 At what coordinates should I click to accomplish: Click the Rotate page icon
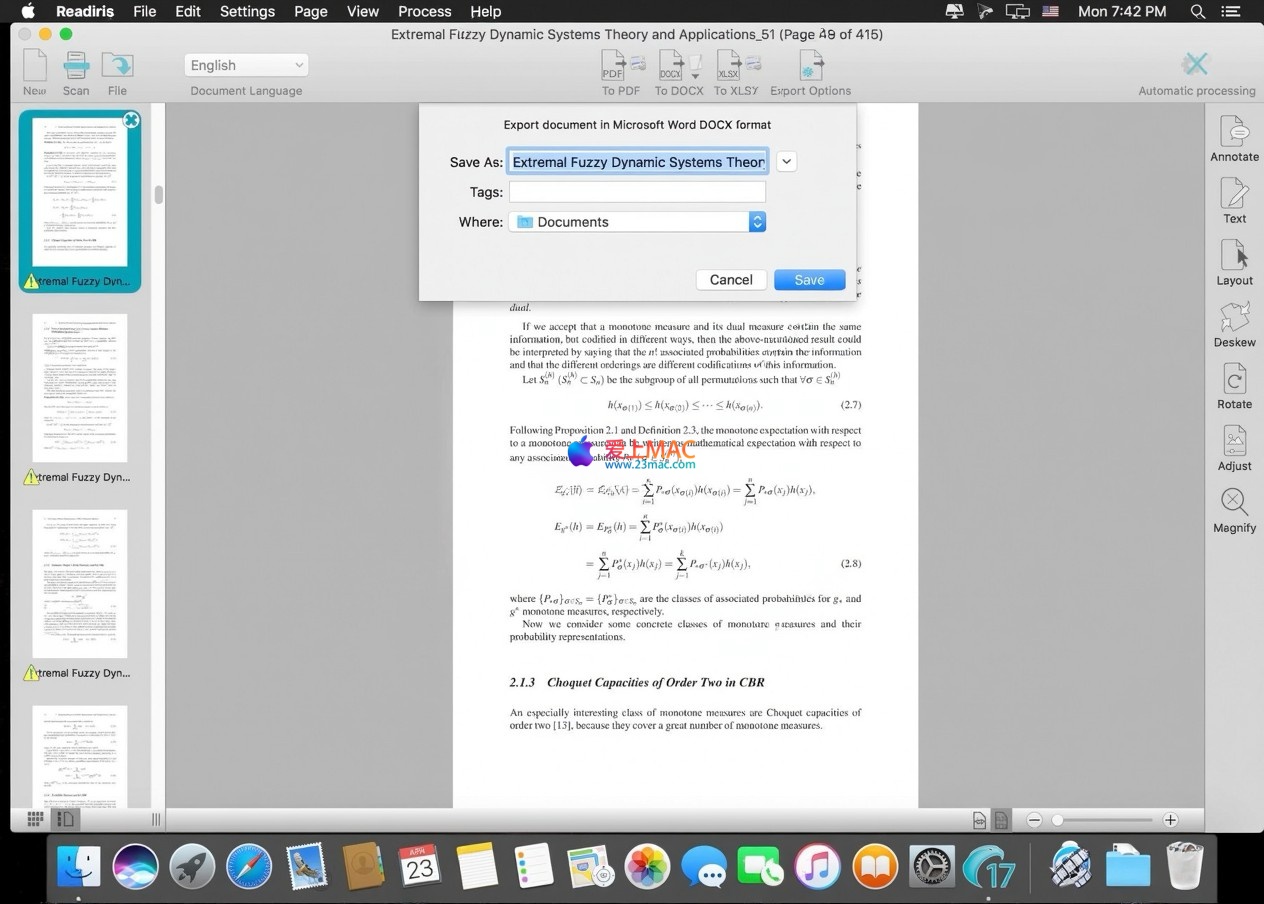pyautogui.click(x=1234, y=383)
